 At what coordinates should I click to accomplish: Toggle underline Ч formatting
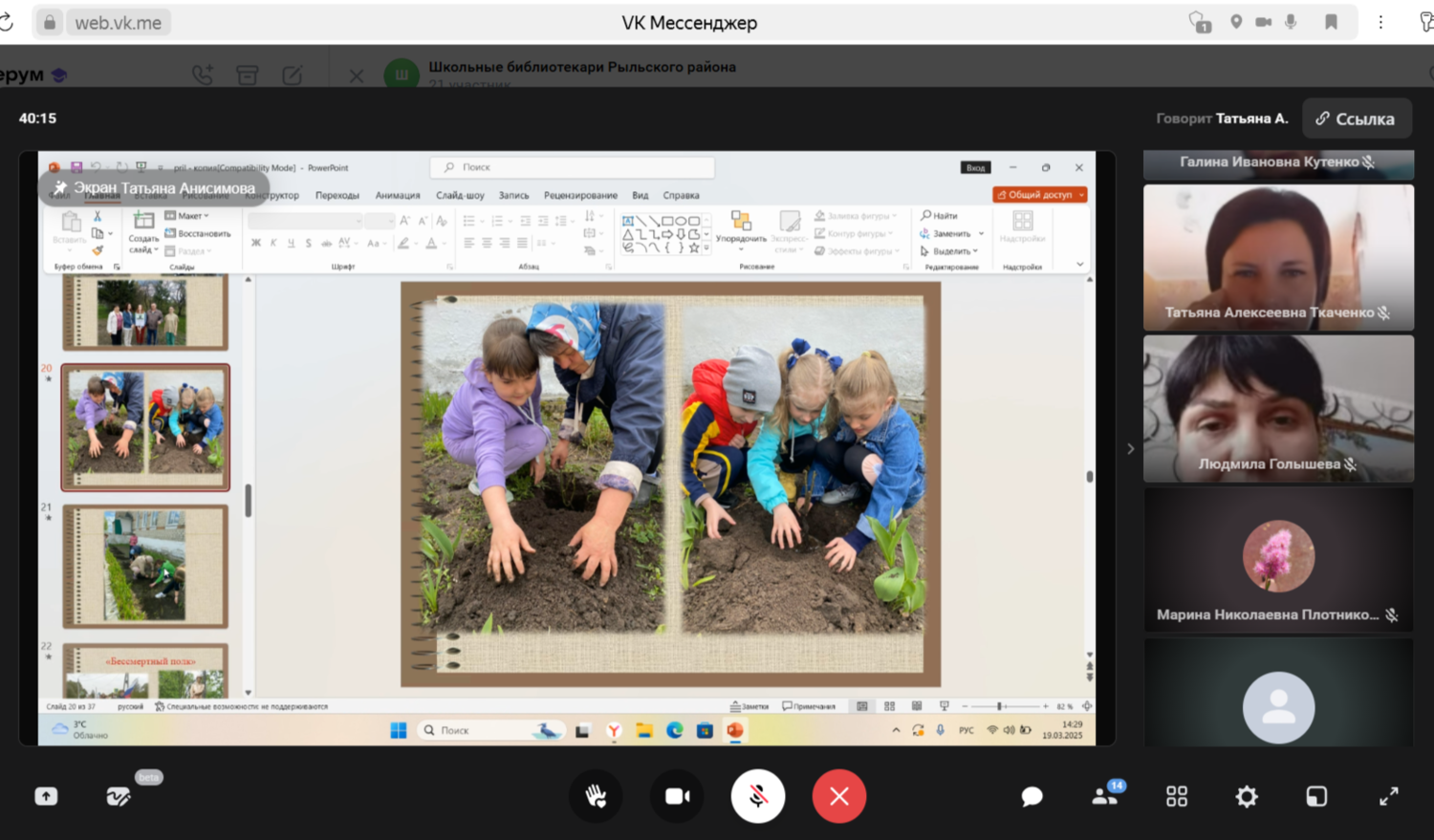tap(291, 244)
